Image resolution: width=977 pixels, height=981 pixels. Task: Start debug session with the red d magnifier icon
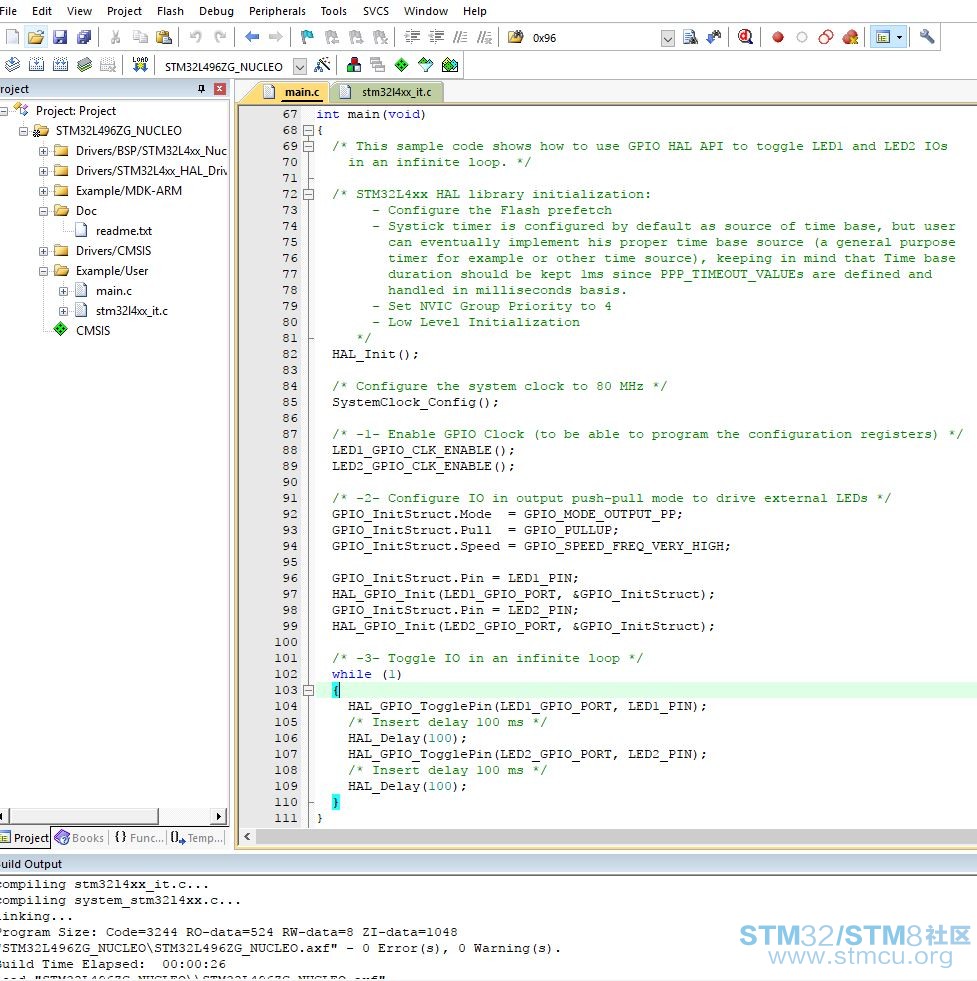point(745,37)
